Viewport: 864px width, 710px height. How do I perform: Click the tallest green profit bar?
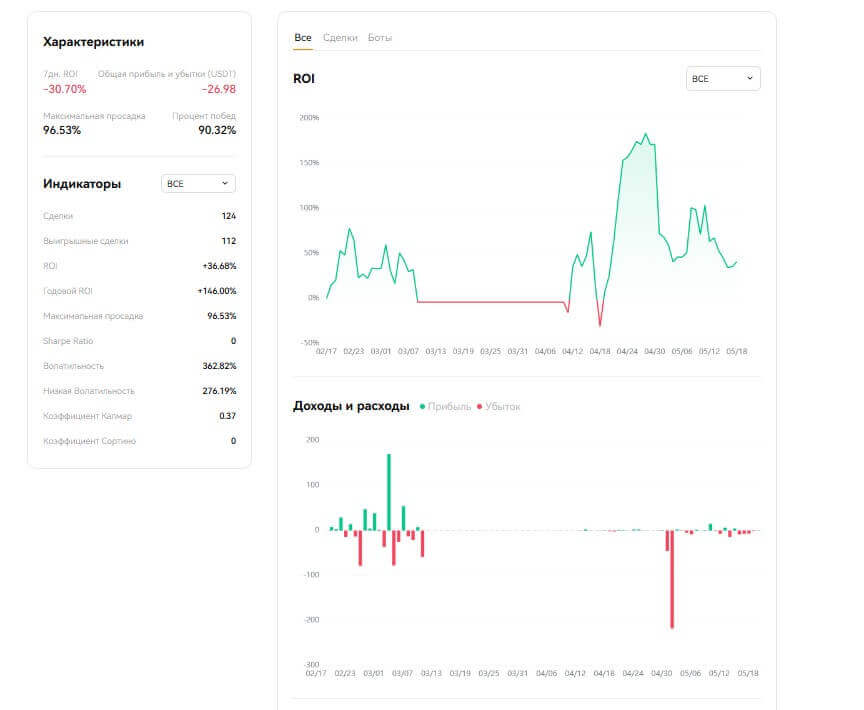pyautogui.click(x=389, y=492)
